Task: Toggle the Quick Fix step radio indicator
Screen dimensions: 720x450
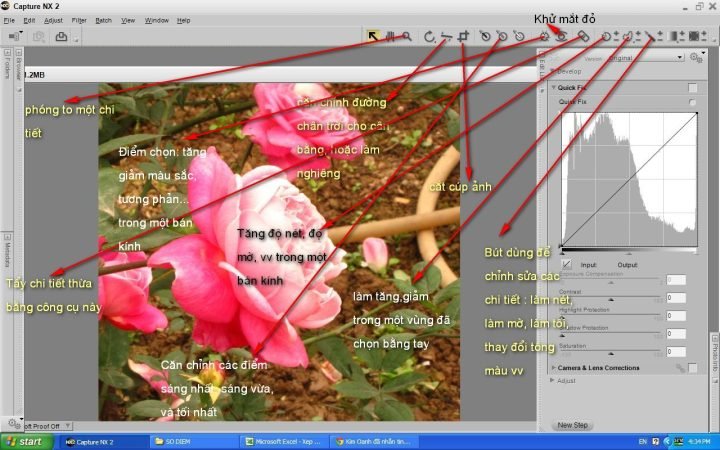Action: 692,102
